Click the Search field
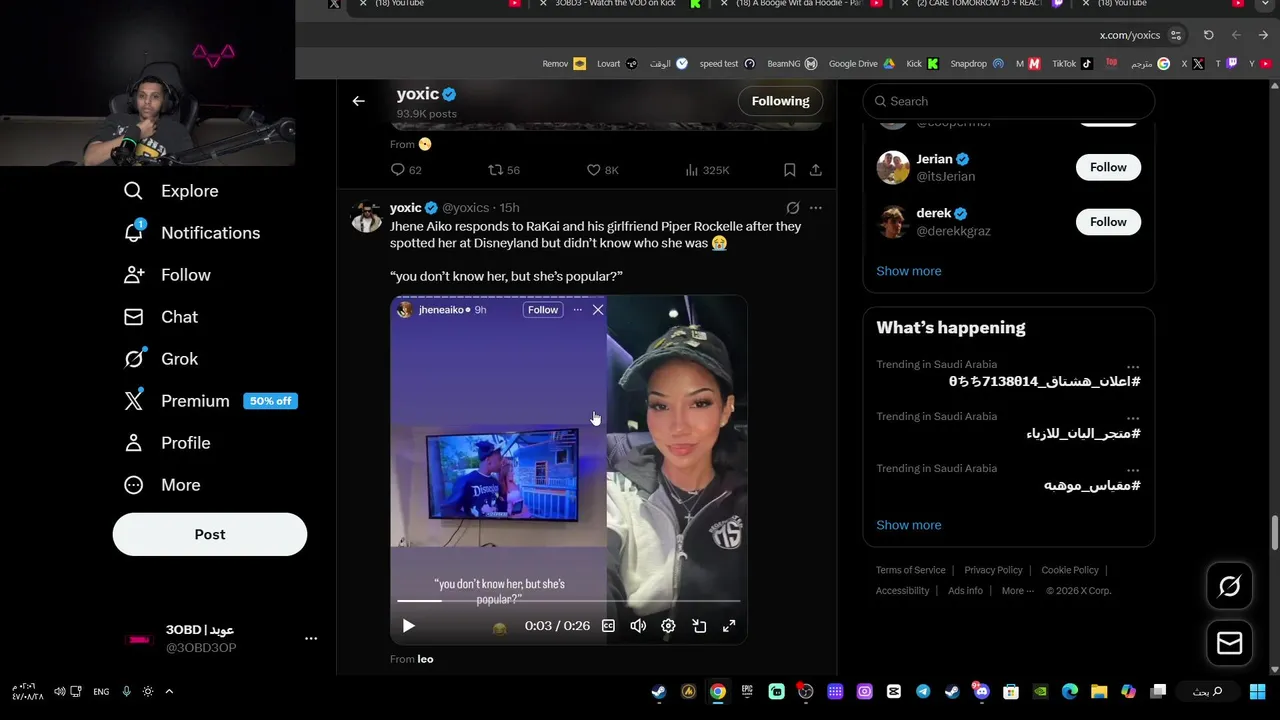Screen dimensions: 1280x720 (1009, 101)
